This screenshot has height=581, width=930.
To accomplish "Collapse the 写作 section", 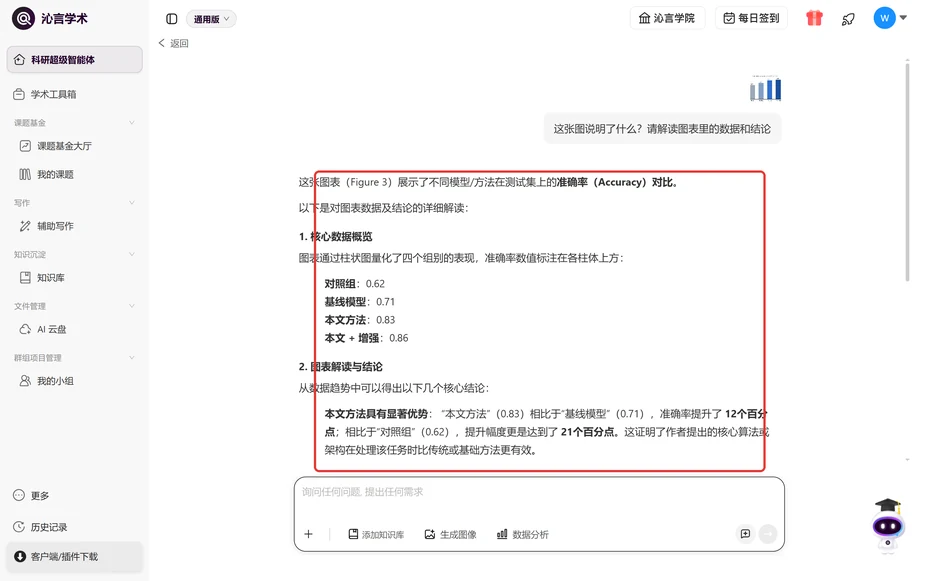I will (132, 203).
